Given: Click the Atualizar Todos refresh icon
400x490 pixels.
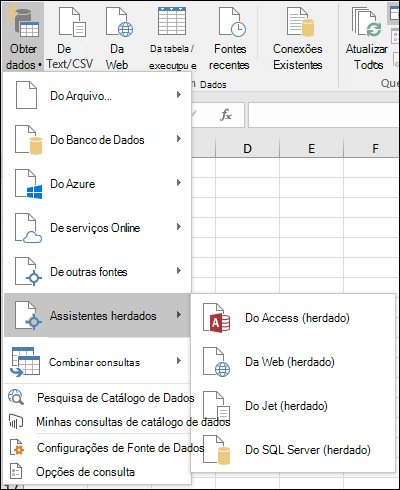Looking at the screenshot, I should point(366,22).
